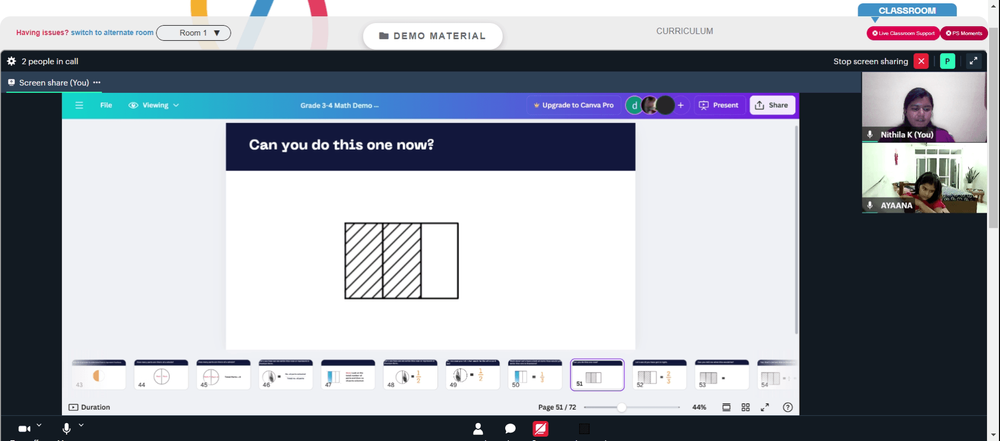Open the call settings gear icon
Viewport: 1000px width, 441px height.
(11, 61)
